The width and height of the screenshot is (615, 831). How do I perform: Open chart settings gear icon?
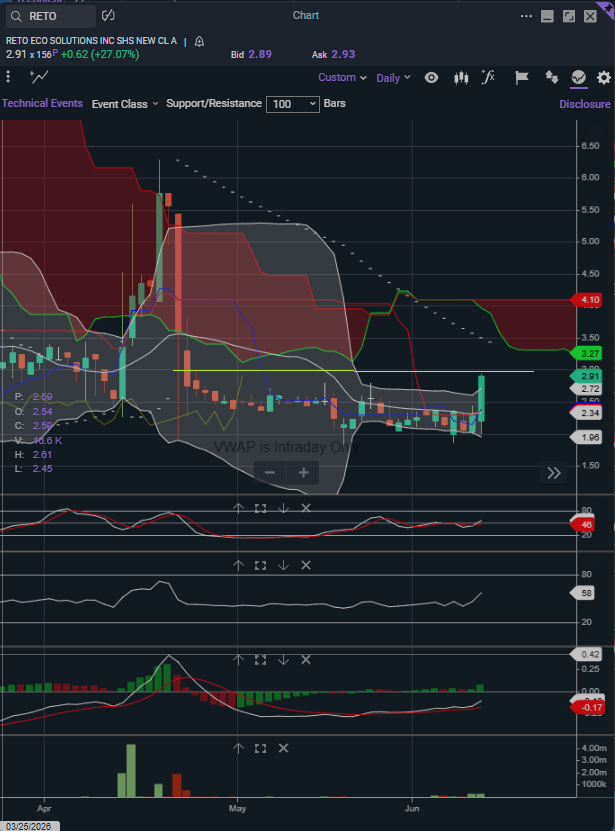604,78
